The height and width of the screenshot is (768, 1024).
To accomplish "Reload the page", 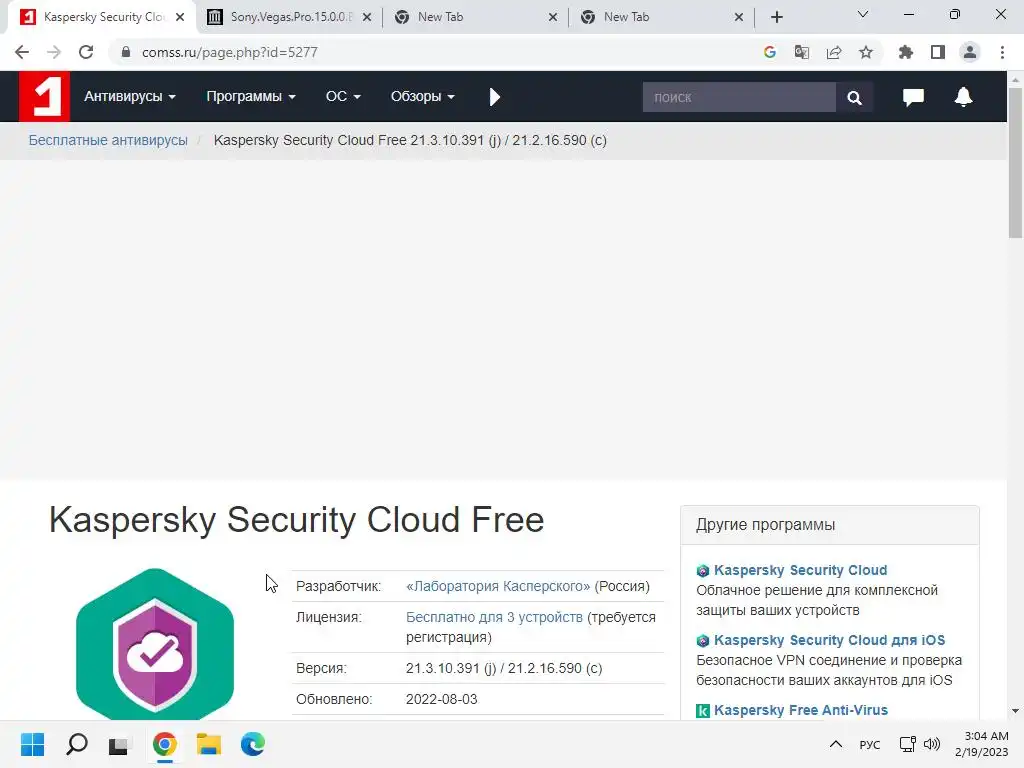I will [x=86, y=52].
